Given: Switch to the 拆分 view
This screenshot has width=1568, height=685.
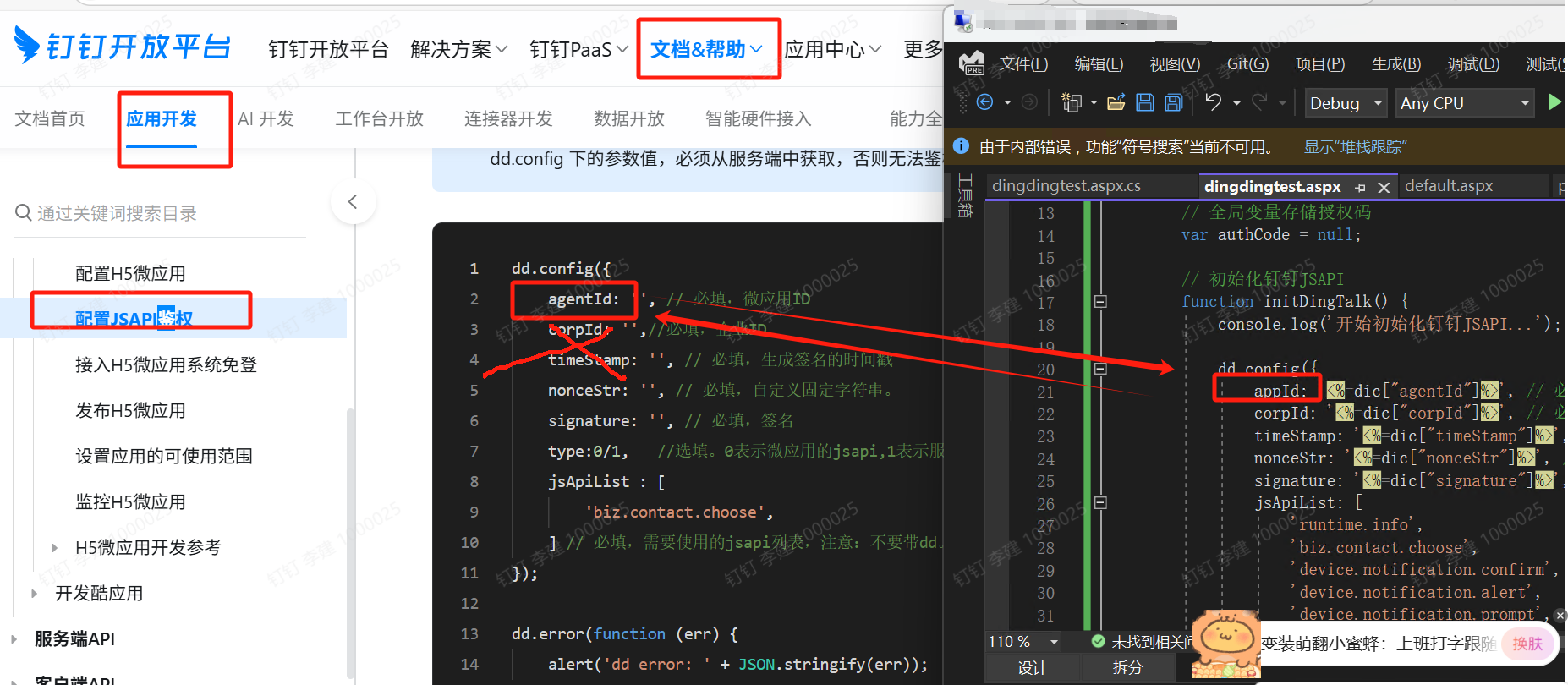Looking at the screenshot, I should pos(1127,667).
